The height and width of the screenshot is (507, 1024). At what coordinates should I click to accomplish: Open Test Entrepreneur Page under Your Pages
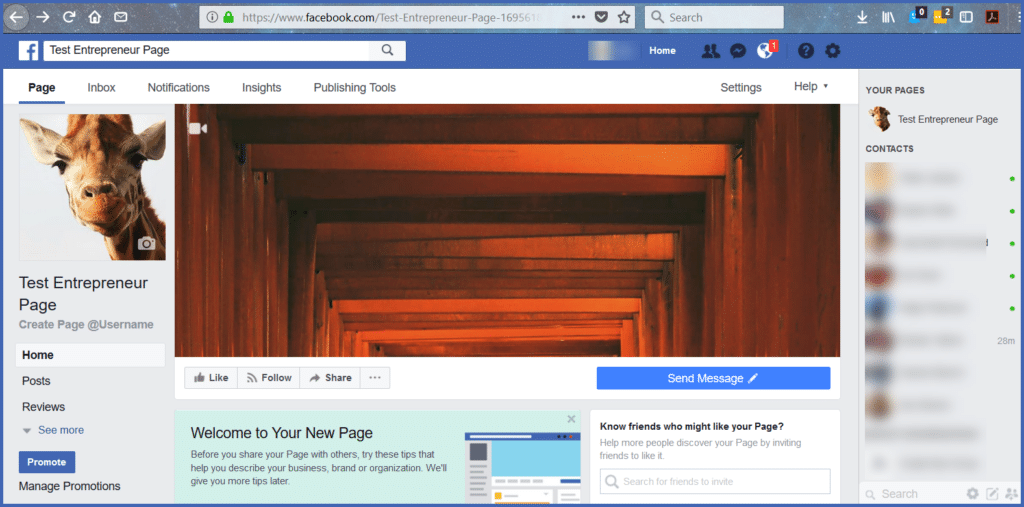pos(934,119)
